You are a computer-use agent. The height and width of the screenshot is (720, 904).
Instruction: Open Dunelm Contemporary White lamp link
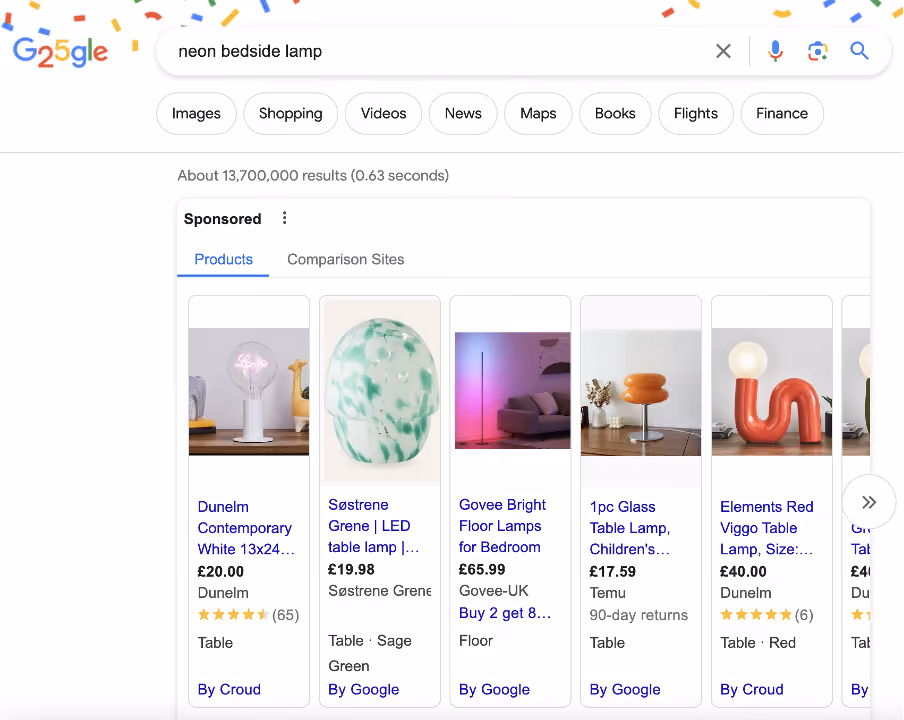tap(246, 528)
